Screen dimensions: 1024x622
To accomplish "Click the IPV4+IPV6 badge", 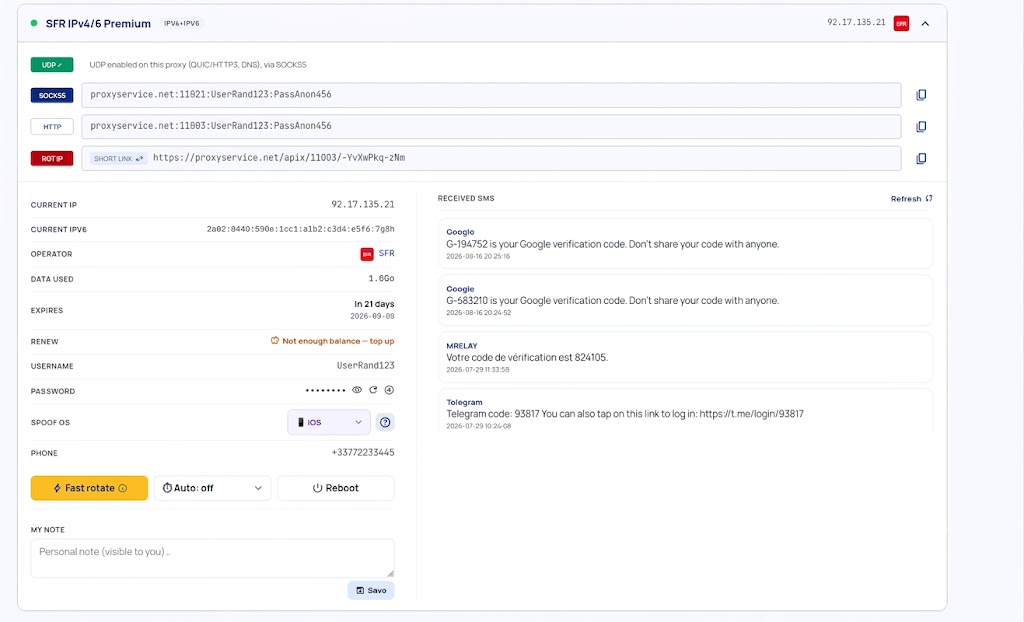I will tap(182, 24).
